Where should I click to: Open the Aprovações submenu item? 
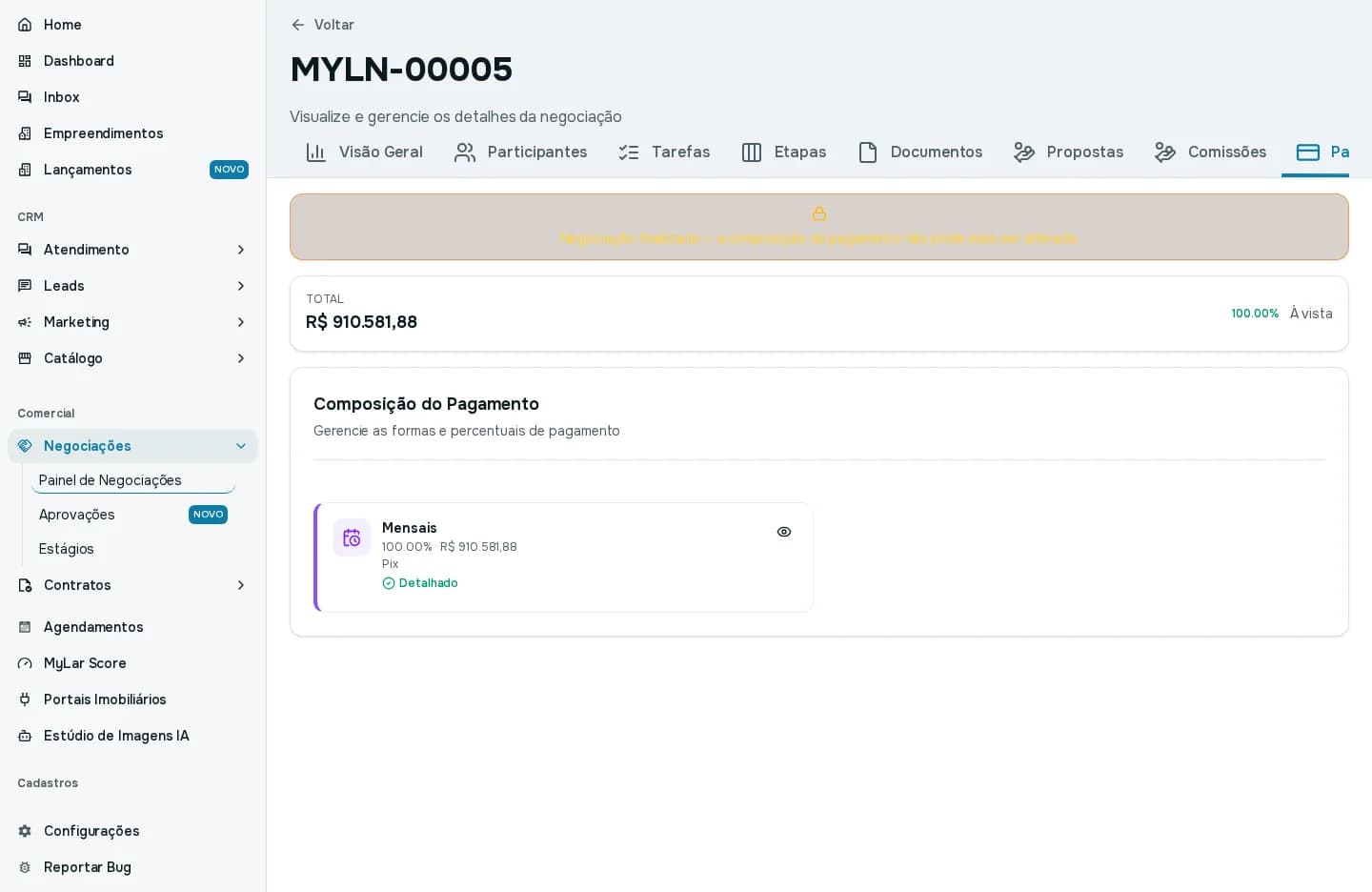pos(133,515)
